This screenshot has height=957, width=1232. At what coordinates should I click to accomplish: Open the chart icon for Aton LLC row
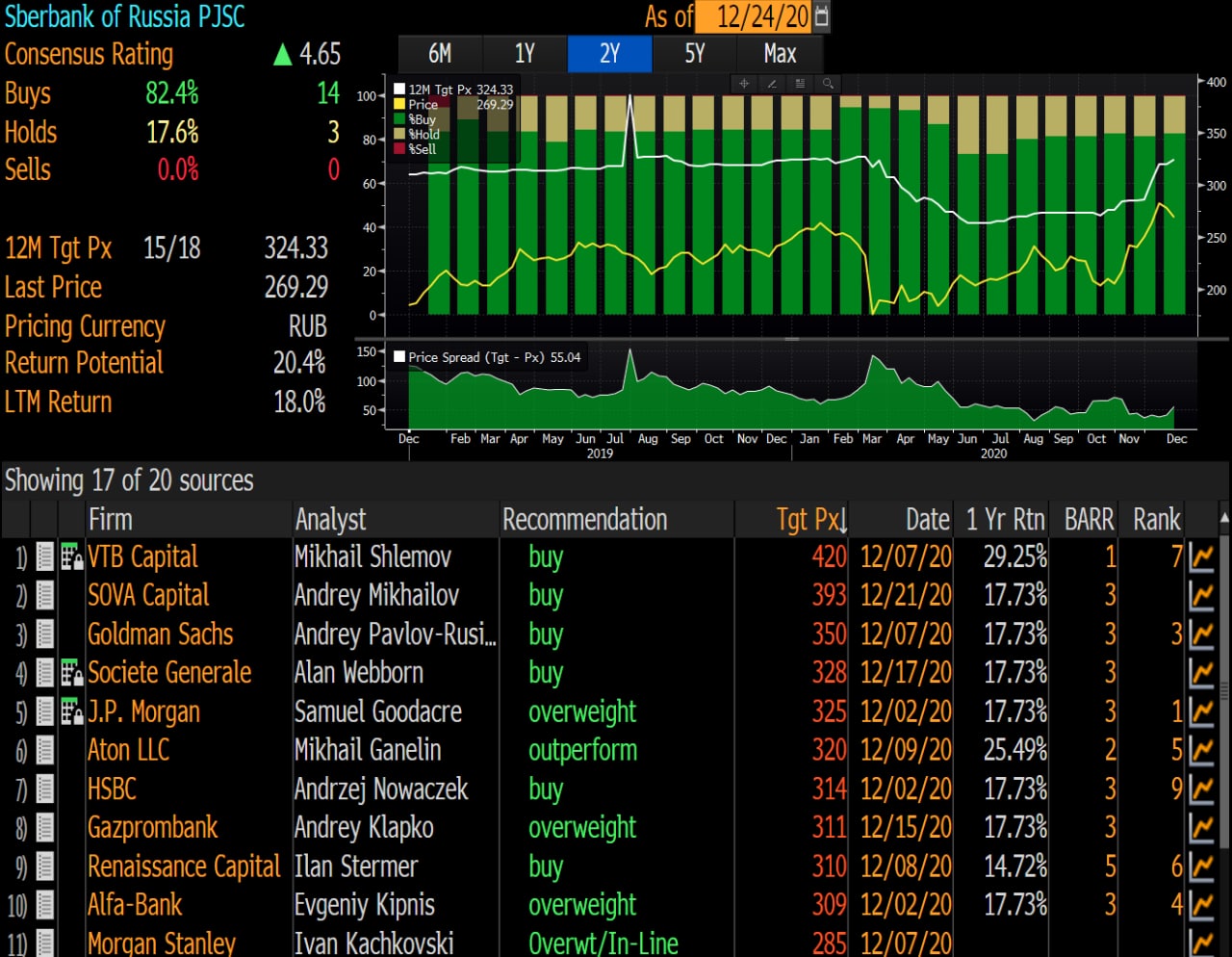click(1201, 750)
